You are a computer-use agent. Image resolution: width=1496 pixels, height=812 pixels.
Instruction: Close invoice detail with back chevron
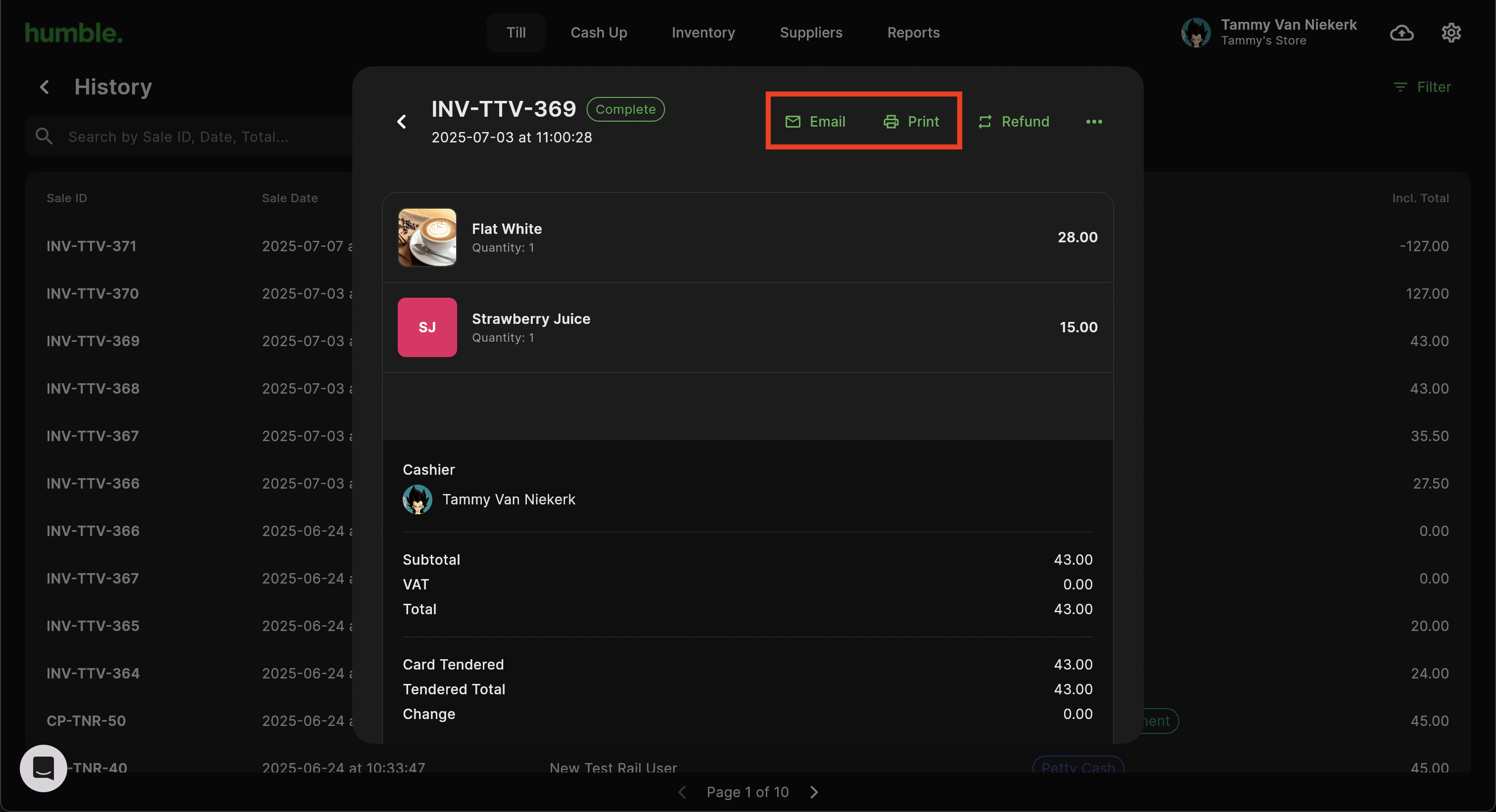coord(401,121)
